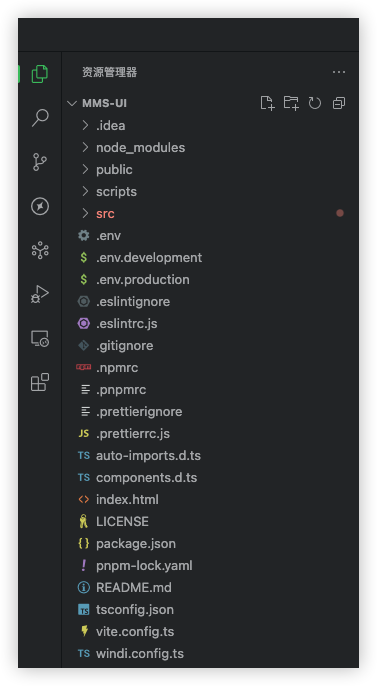
Task: Open the Run and Debug view
Action: tap(40, 294)
